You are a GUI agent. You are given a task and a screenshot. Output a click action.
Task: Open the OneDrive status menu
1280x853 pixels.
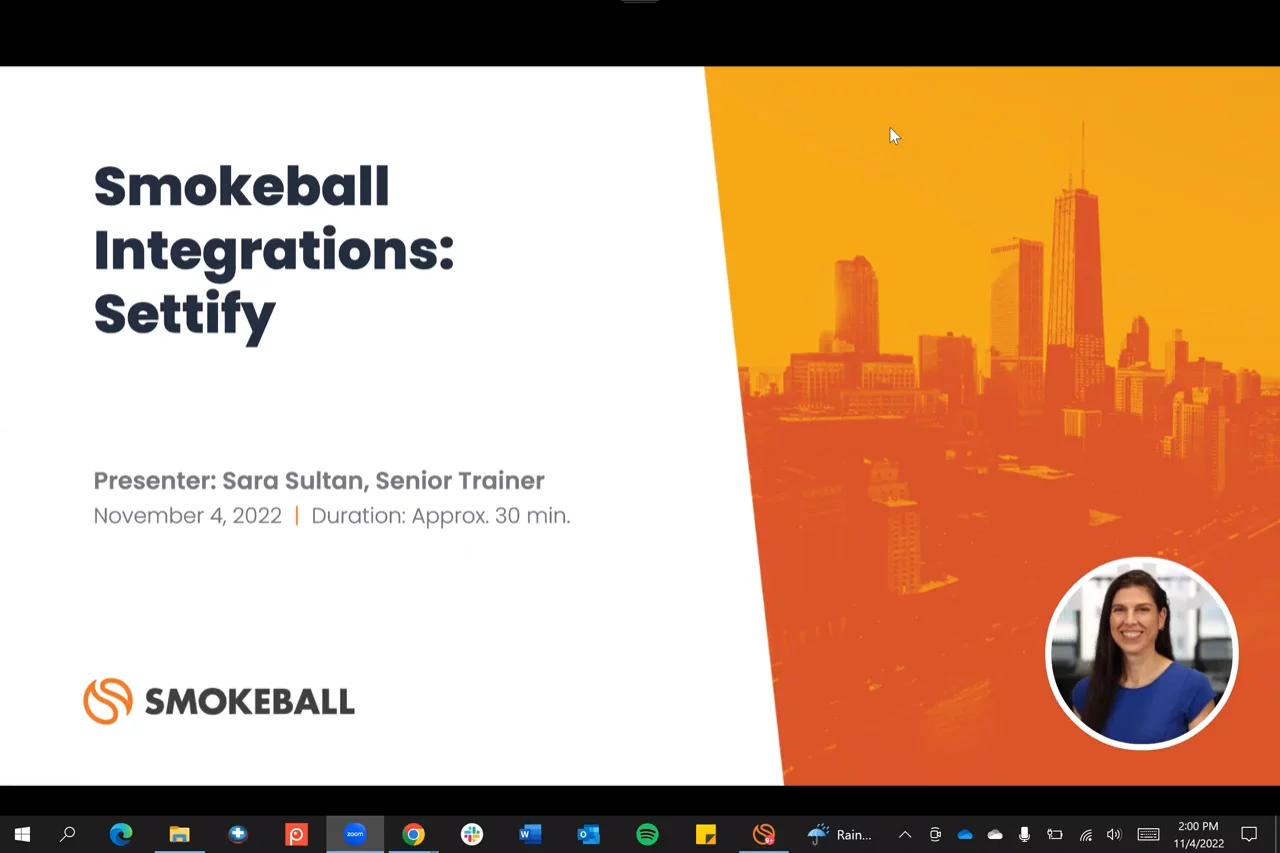tap(965, 834)
